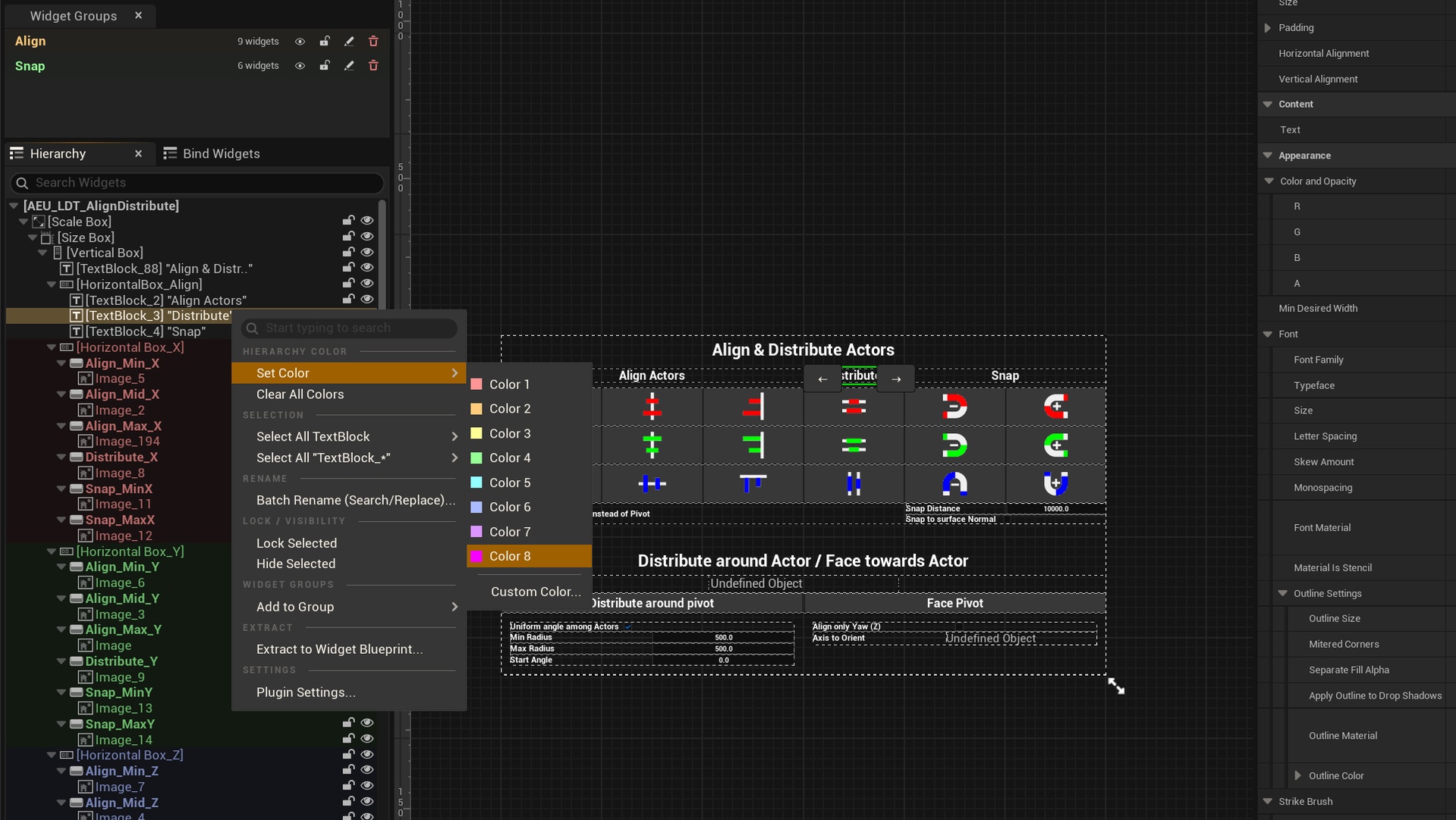Click lock icon on TextBlock_88 row

click(348, 267)
